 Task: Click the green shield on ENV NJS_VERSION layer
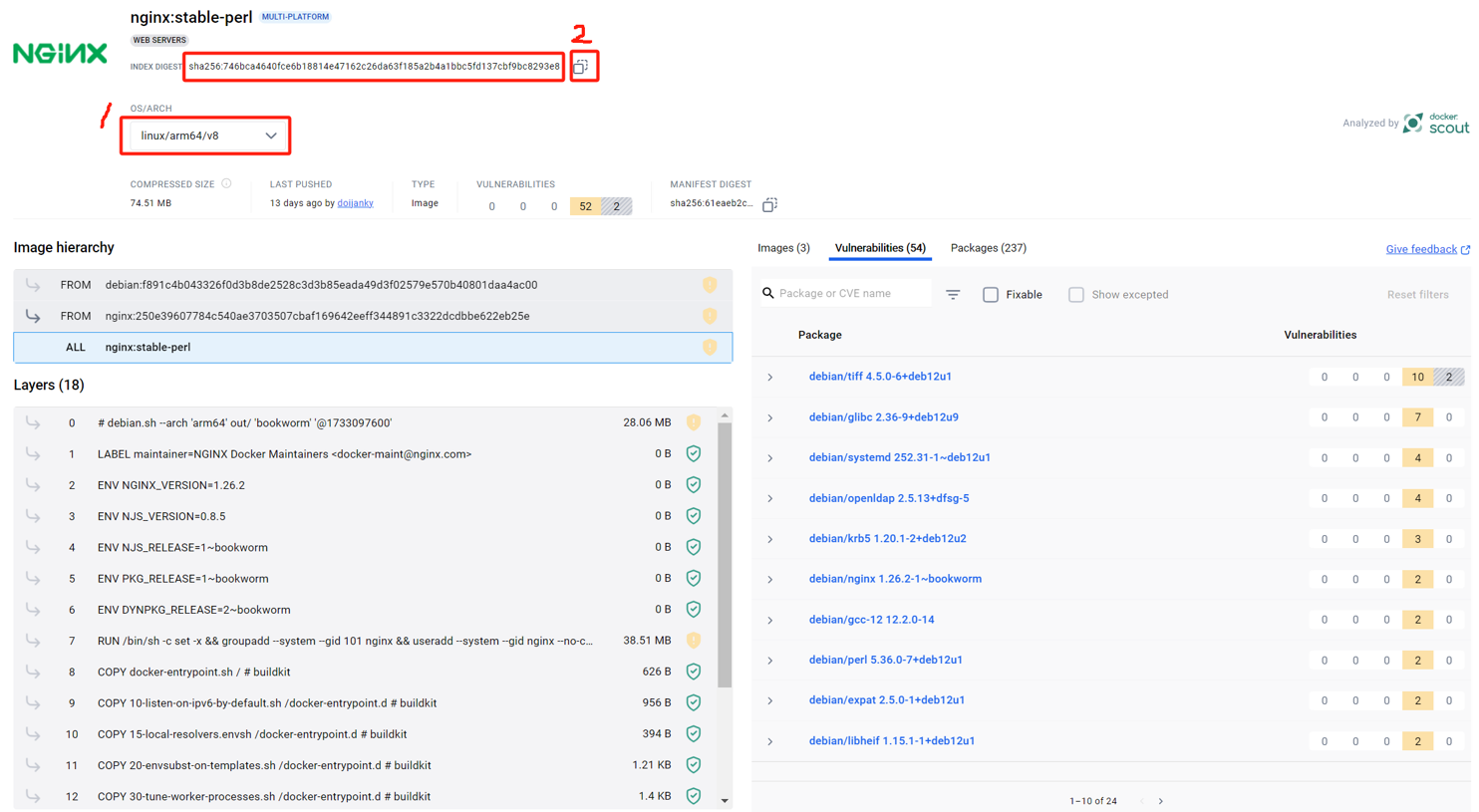point(694,516)
